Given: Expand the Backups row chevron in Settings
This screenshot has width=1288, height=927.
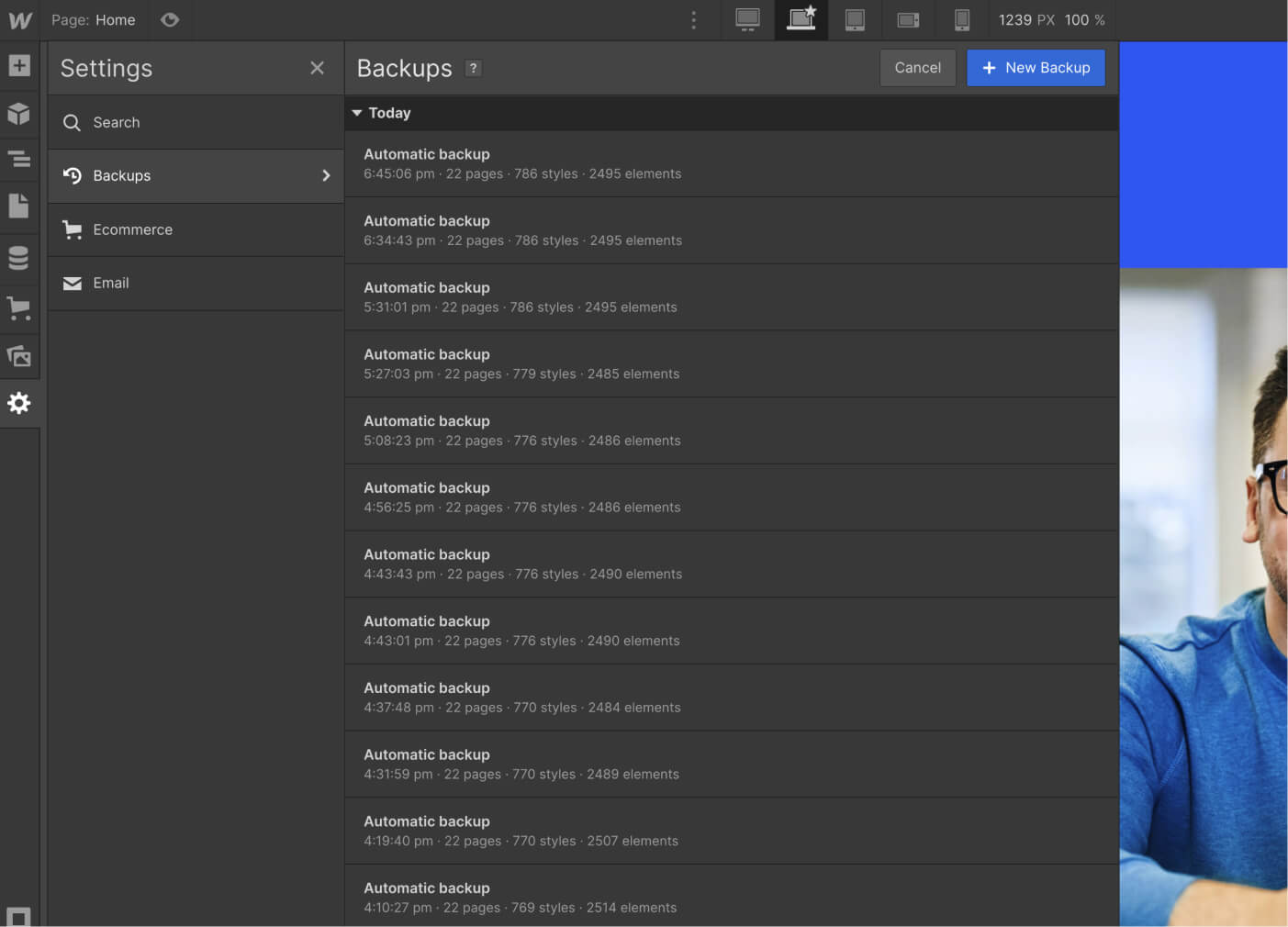Looking at the screenshot, I should 326,175.
